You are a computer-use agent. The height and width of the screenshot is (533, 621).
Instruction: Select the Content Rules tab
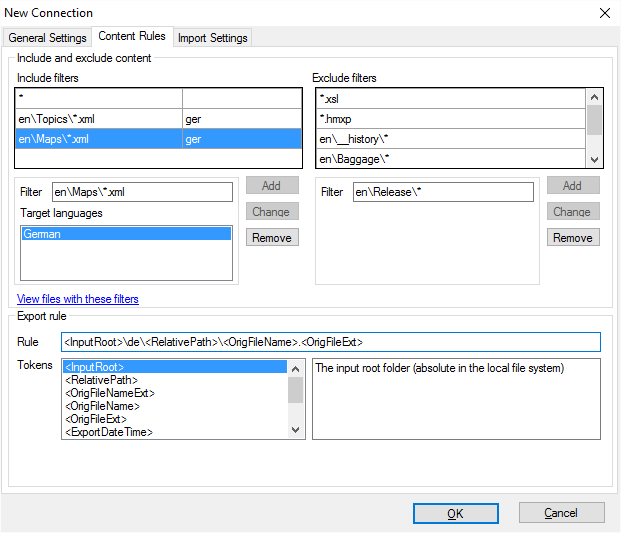click(x=132, y=37)
